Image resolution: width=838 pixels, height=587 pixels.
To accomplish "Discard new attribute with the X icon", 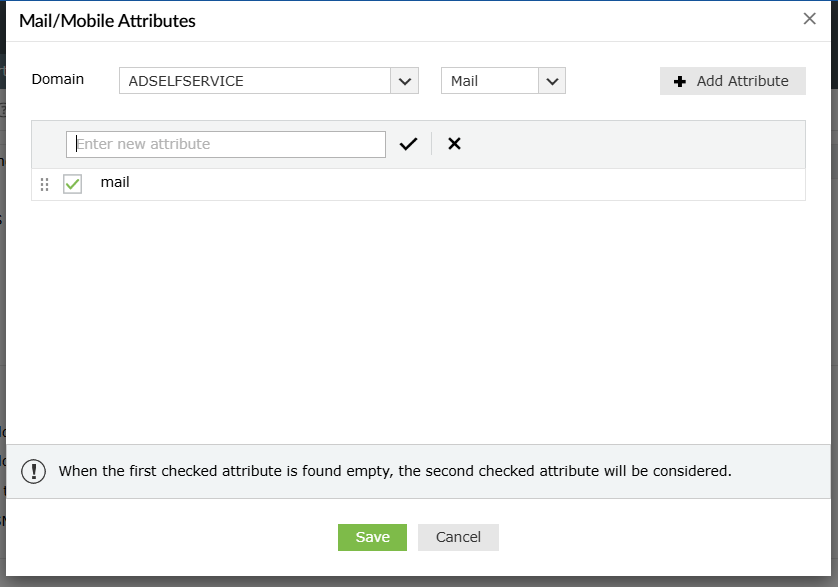I will pyautogui.click(x=454, y=144).
